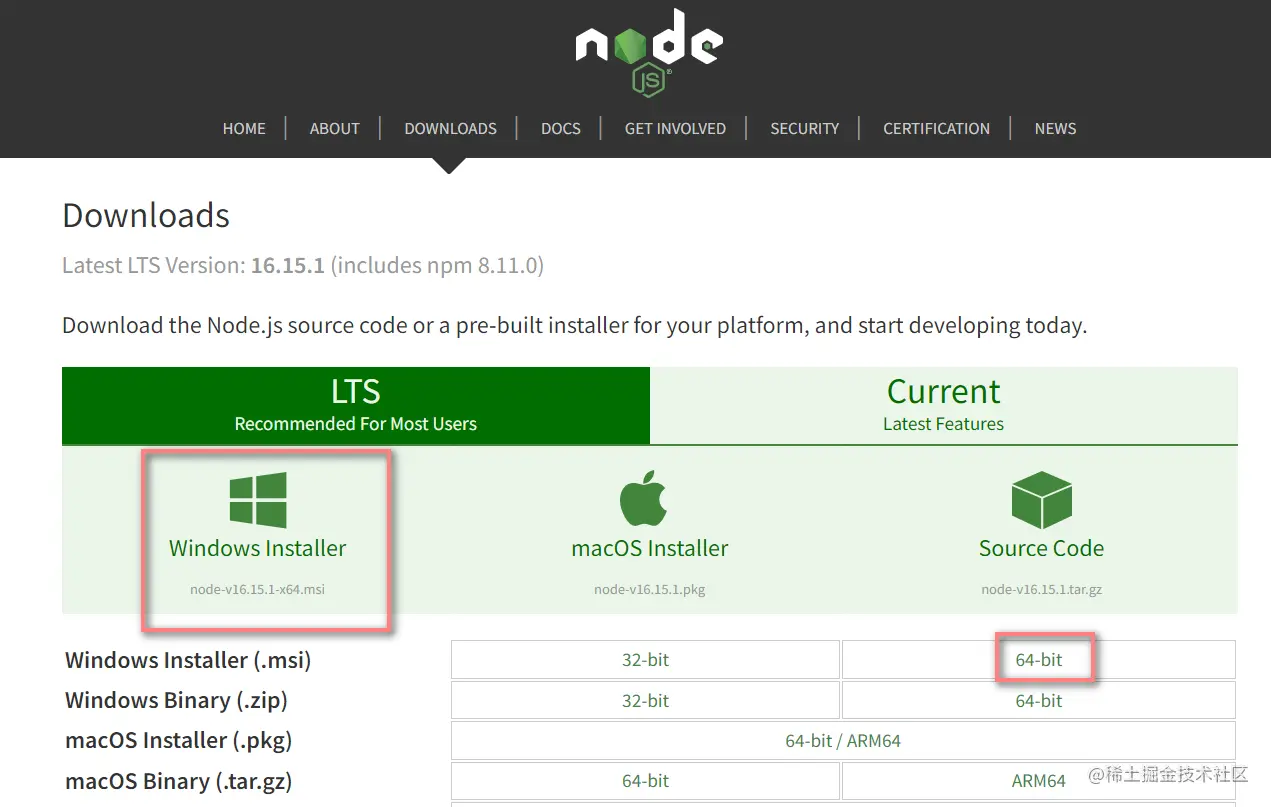1271x807 pixels.
Task: Download 64-bit macOS Binary (.tar.gz)
Action: pyautogui.click(x=645, y=781)
